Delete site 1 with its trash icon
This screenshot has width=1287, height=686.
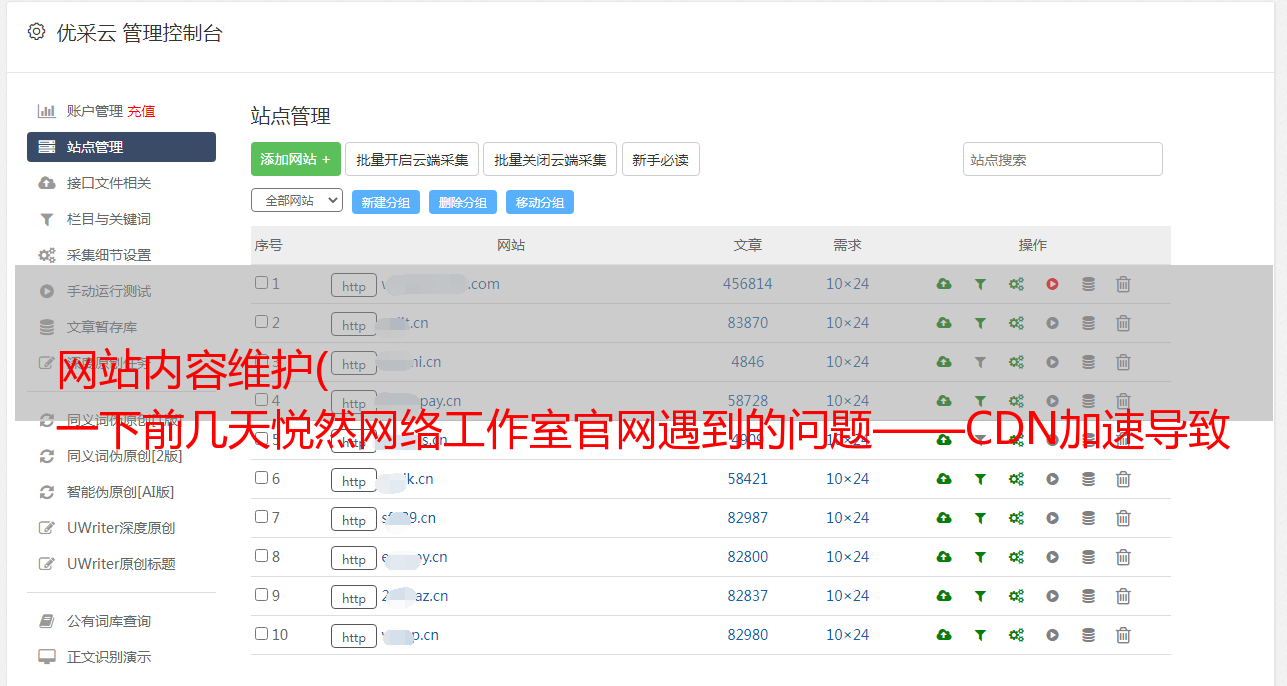(x=1123, y=284)
